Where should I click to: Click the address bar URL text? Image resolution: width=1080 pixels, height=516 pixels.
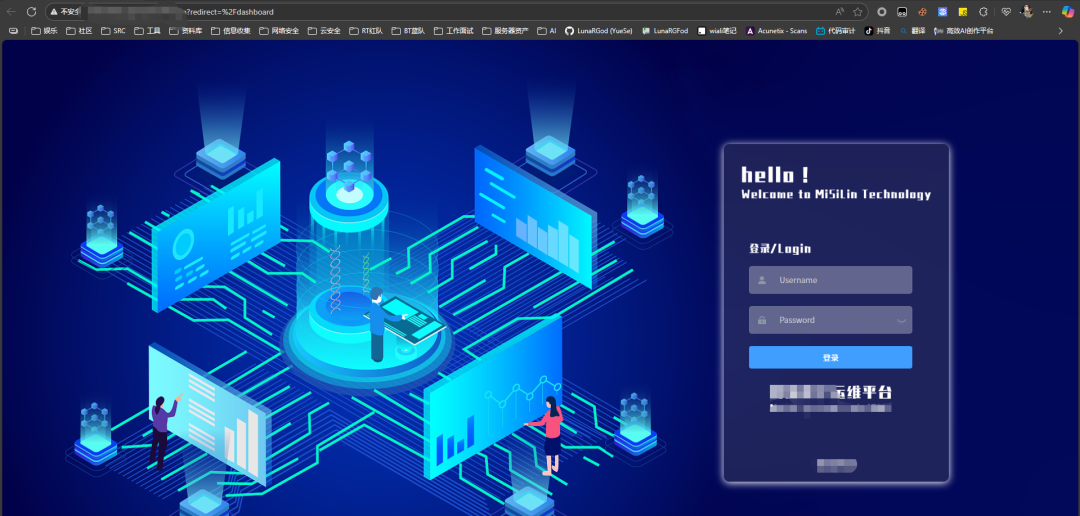pos(229,12)
